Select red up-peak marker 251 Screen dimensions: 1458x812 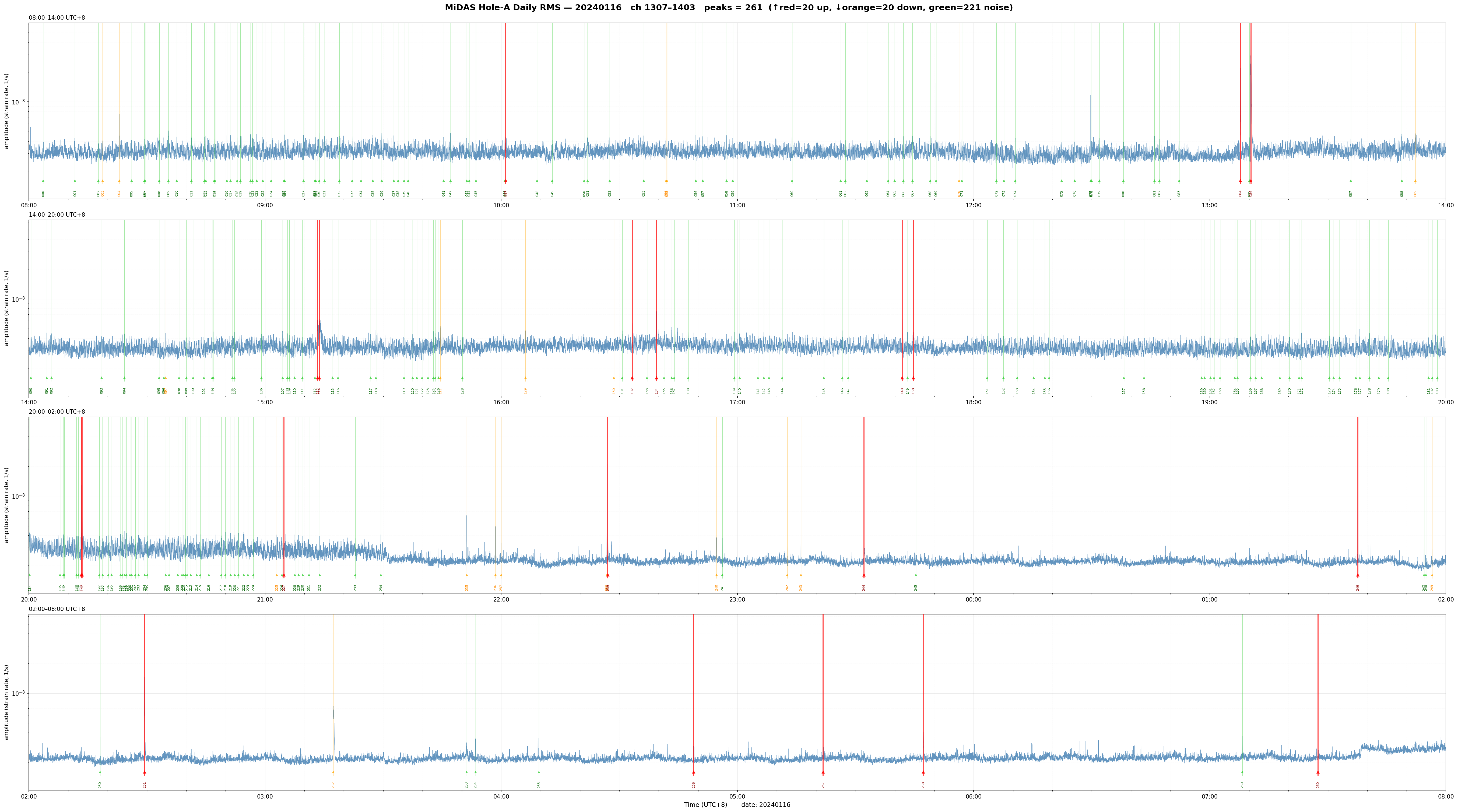click(x=144, y=772)
